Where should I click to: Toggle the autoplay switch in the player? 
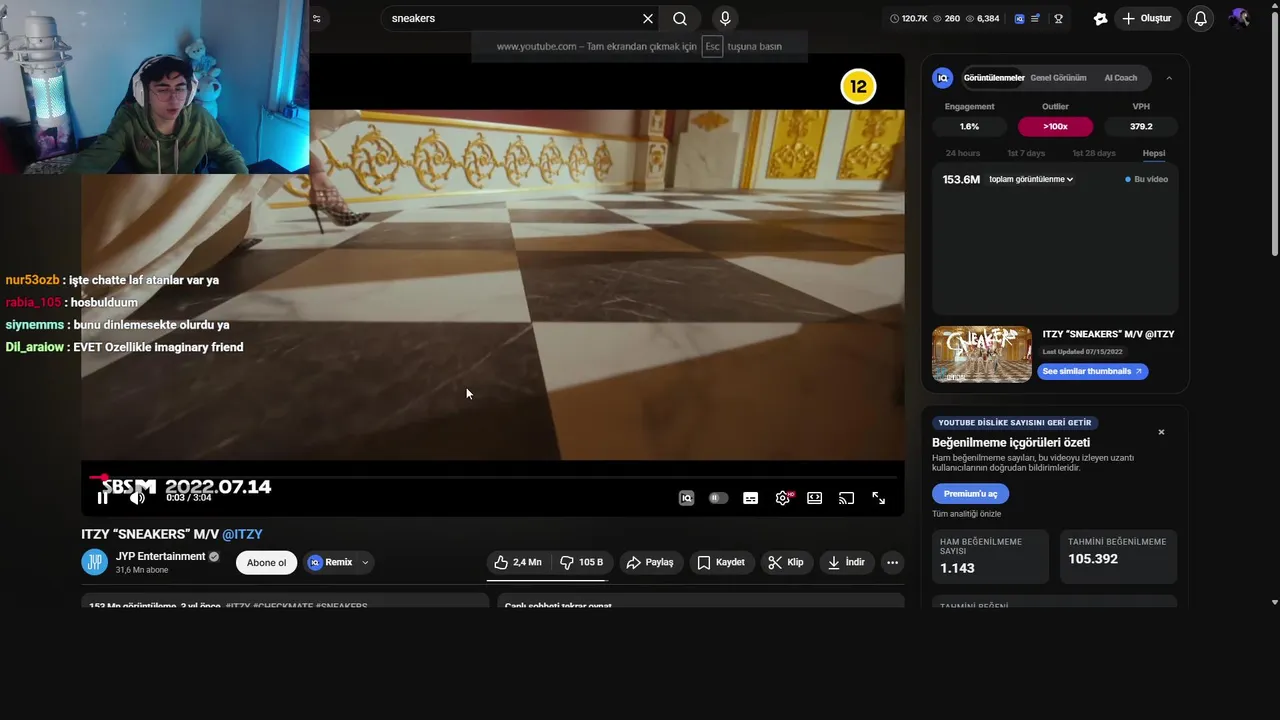718,498
